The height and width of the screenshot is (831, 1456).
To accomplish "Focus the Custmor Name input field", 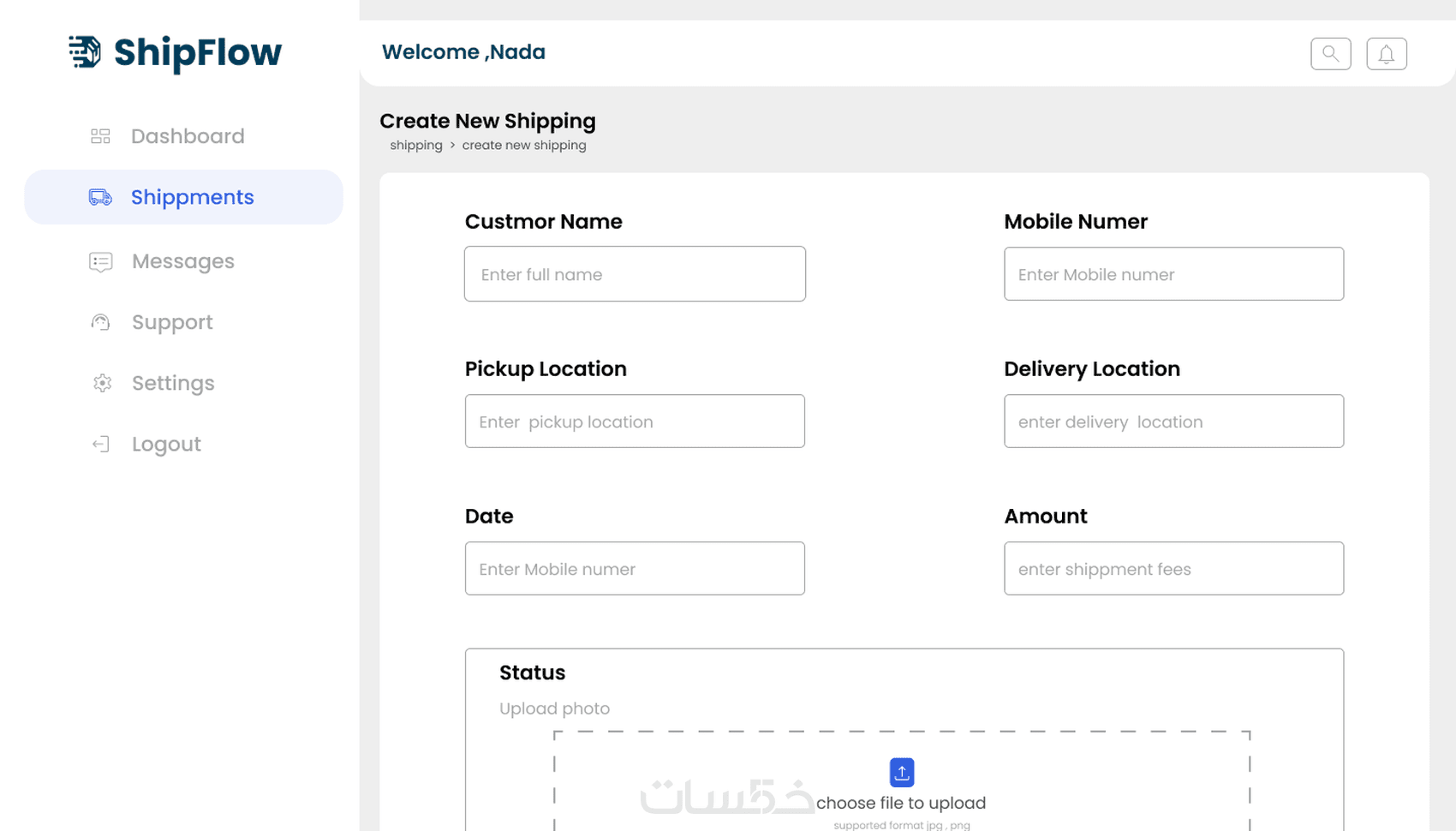I will point(635,274).
